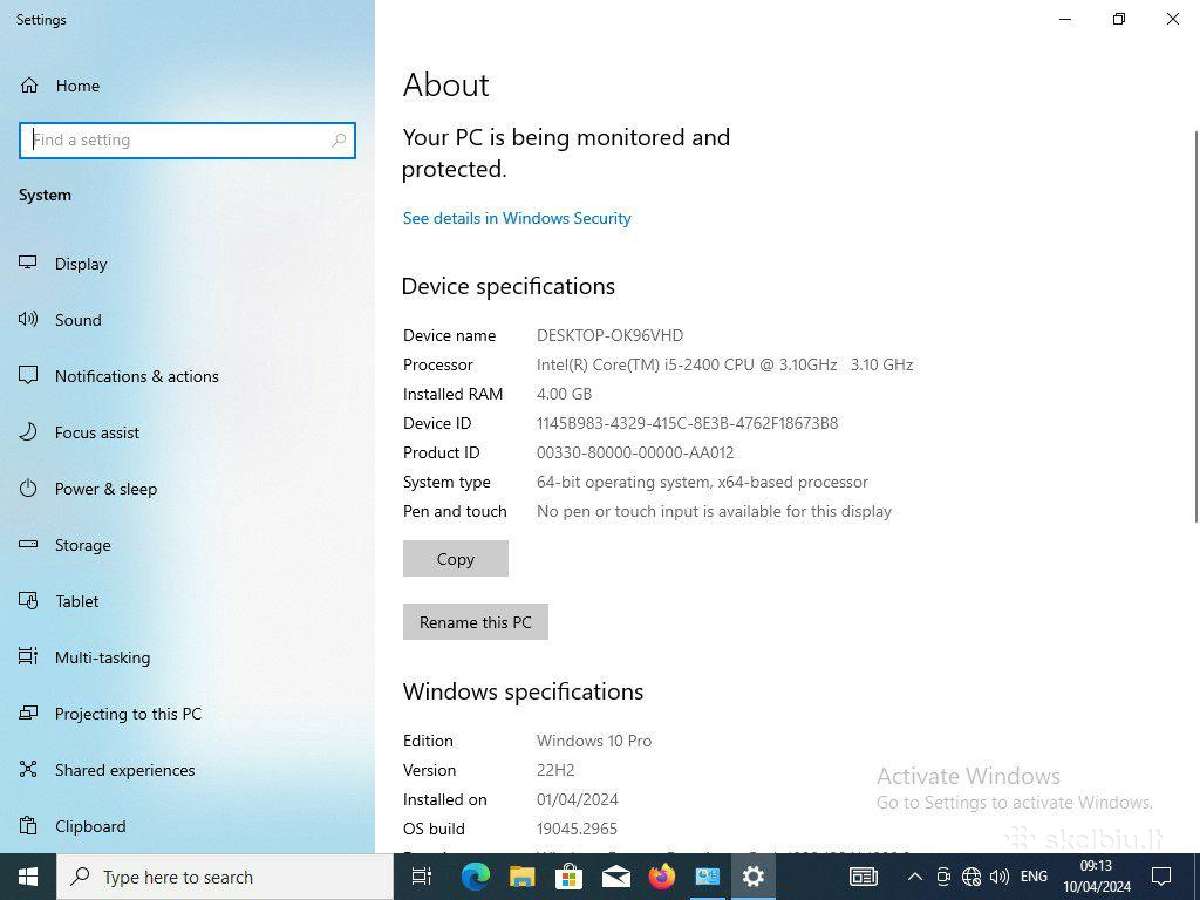Click the Type here to search box

pyautogui.click(x=225, y=877)
